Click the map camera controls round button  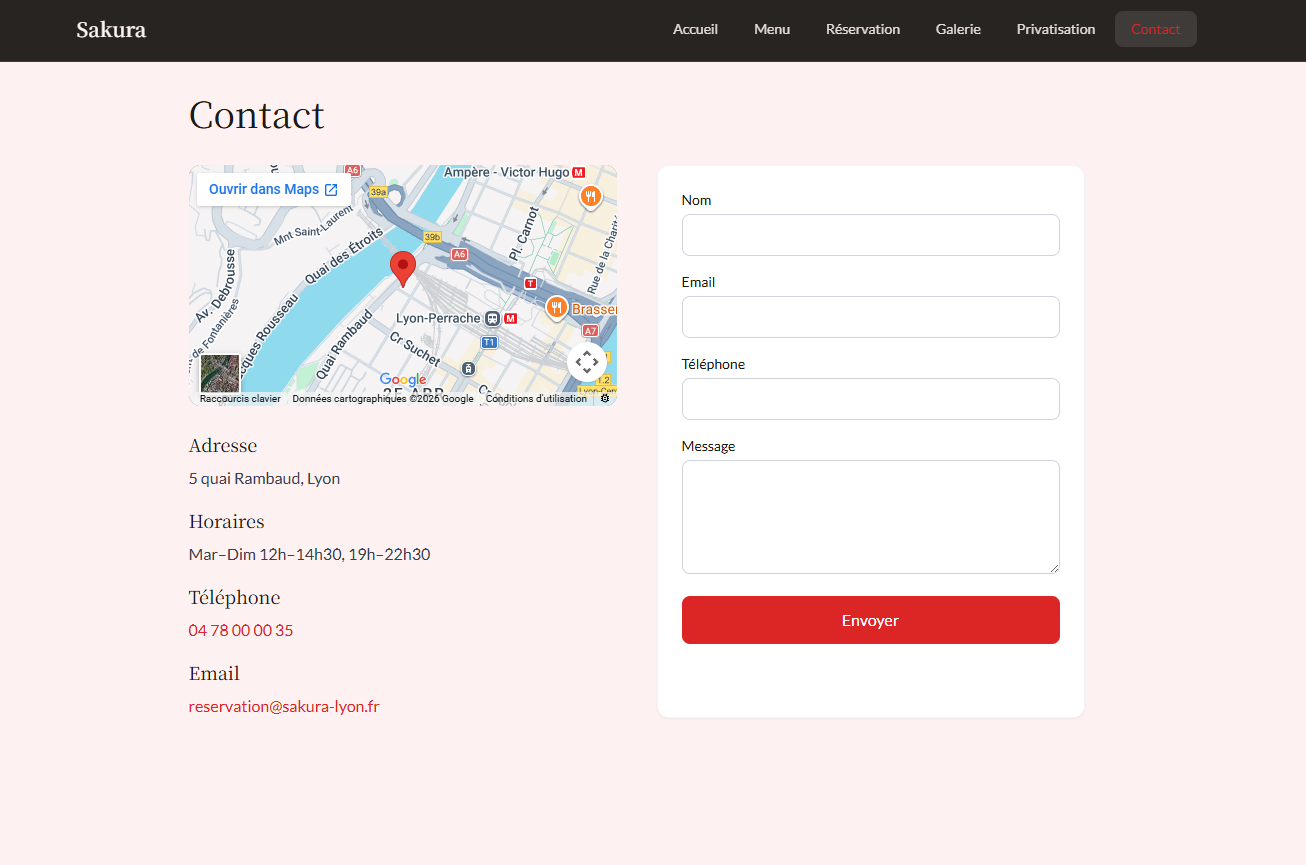(x=587, y=362)
